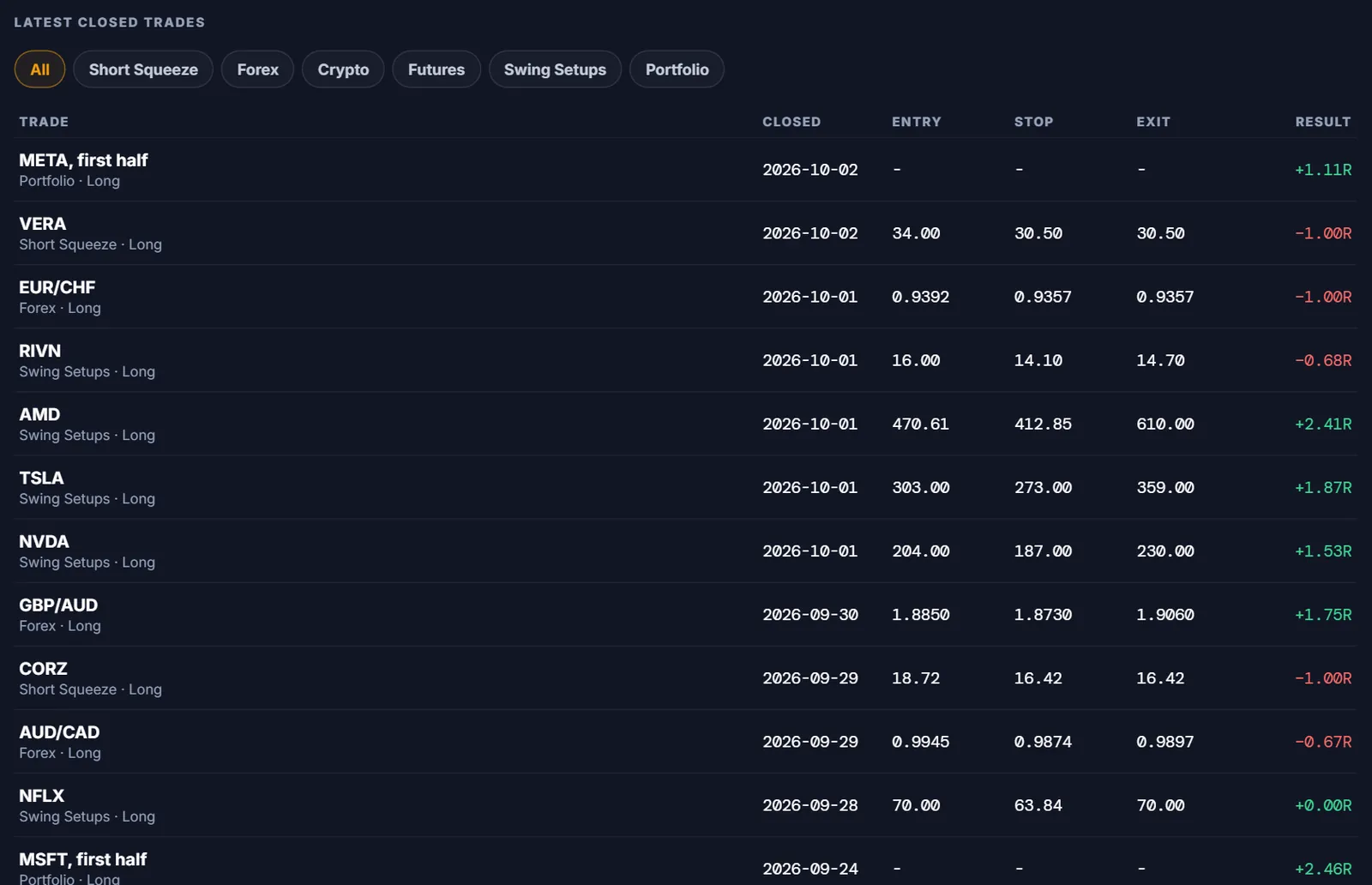Viewport: 1372px width, 885px height.
Task: Select the TSLA trade name
Action: pyautogui.click(x=41, y=478)
